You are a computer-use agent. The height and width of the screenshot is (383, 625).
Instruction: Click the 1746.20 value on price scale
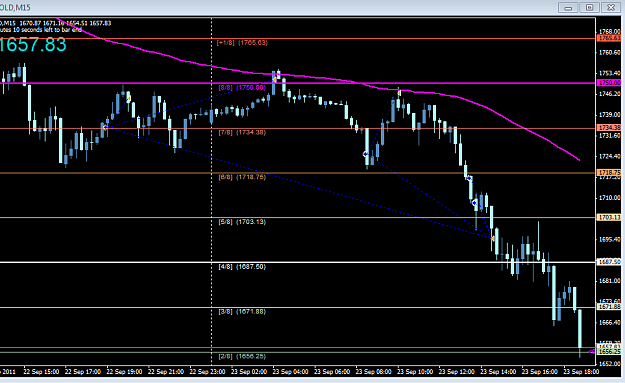(609, 94)
